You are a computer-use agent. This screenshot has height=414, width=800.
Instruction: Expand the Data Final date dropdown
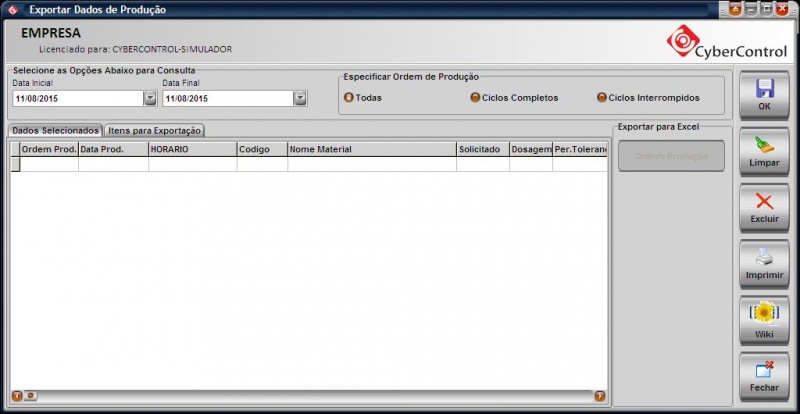pos(300,99)
